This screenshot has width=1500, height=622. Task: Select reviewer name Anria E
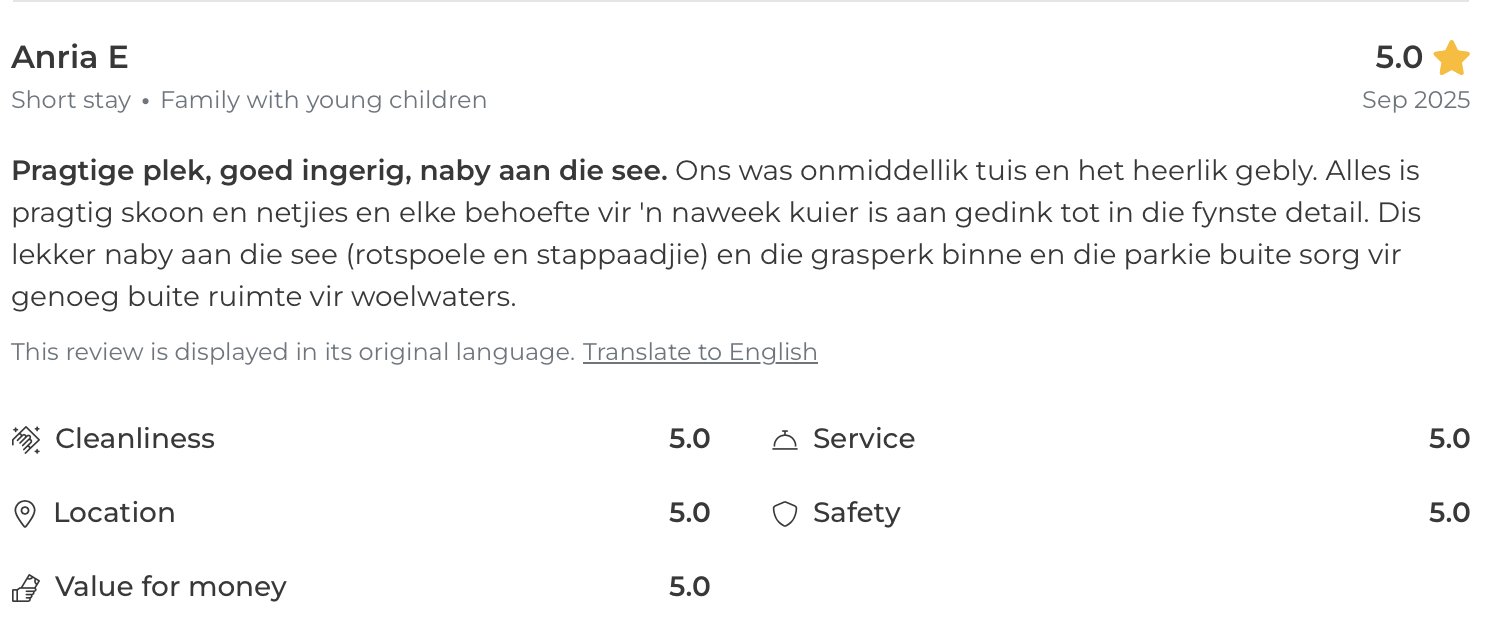[x=70, y=57]
